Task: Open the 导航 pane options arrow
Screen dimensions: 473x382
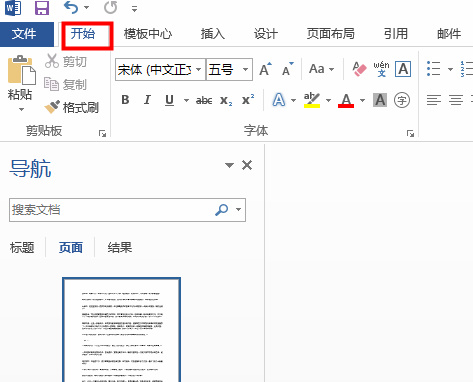Action: coord(229,165)
